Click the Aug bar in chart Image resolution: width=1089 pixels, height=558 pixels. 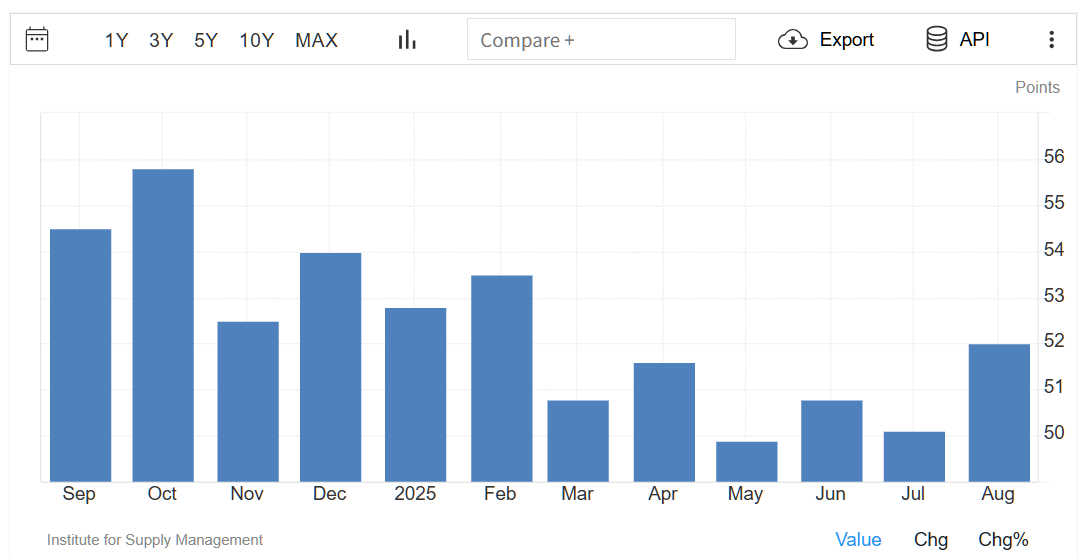[999, 413]
